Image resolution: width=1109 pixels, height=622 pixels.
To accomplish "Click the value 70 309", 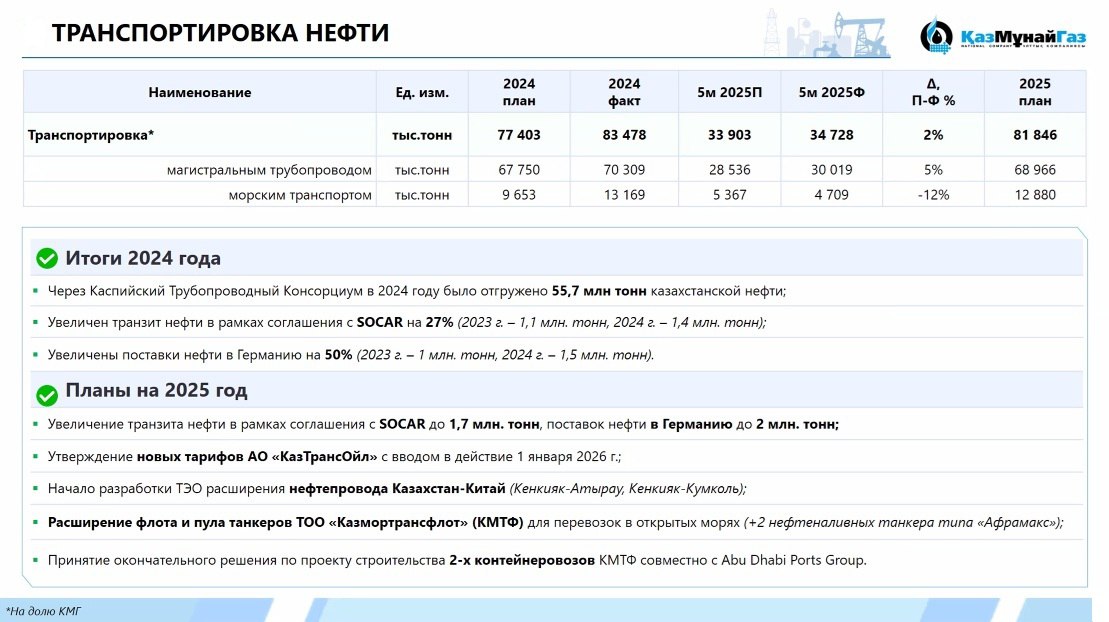I will tap(624, 170).
